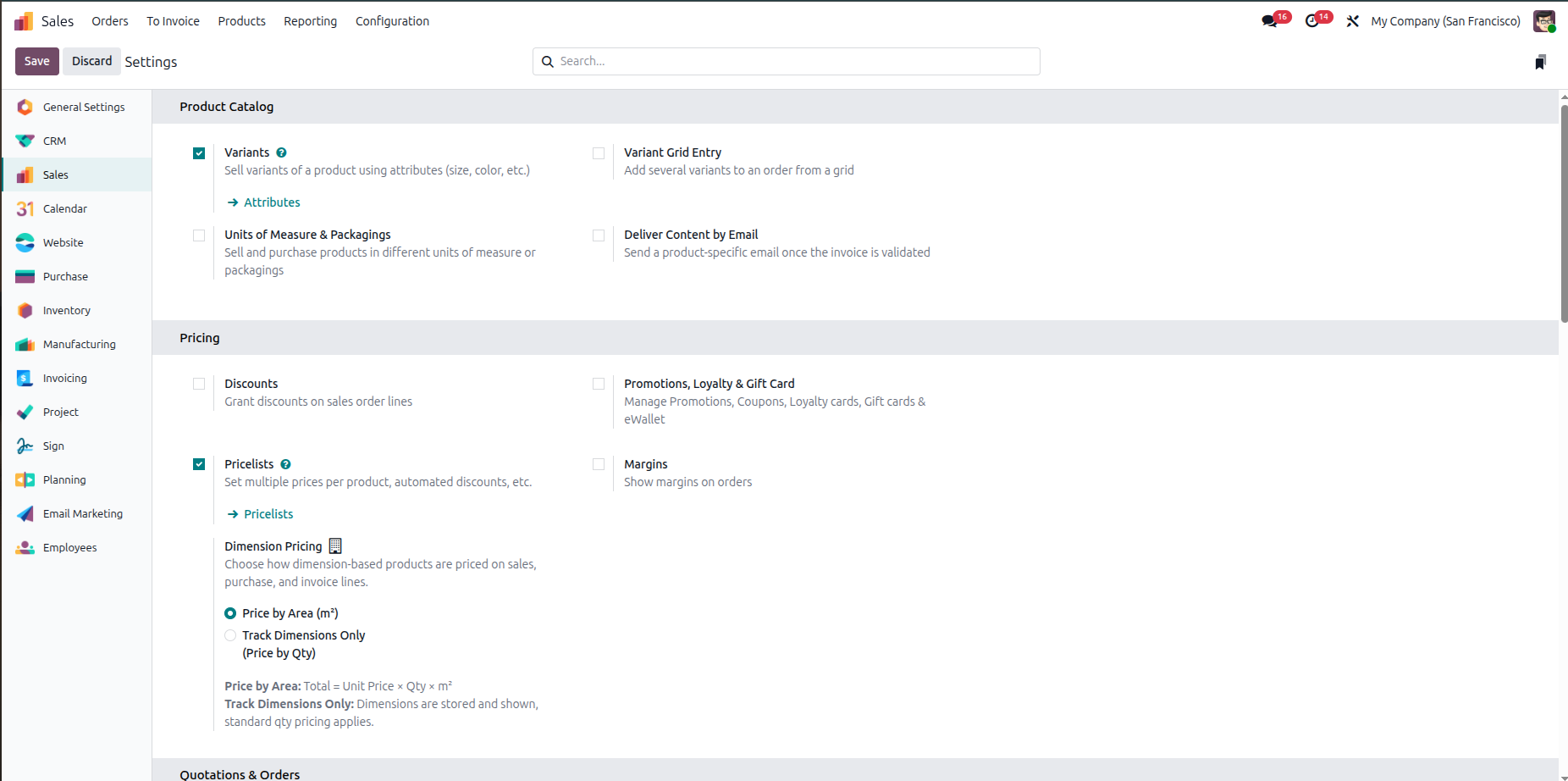Open Calendar settings in the sidebar

[77, 208]
